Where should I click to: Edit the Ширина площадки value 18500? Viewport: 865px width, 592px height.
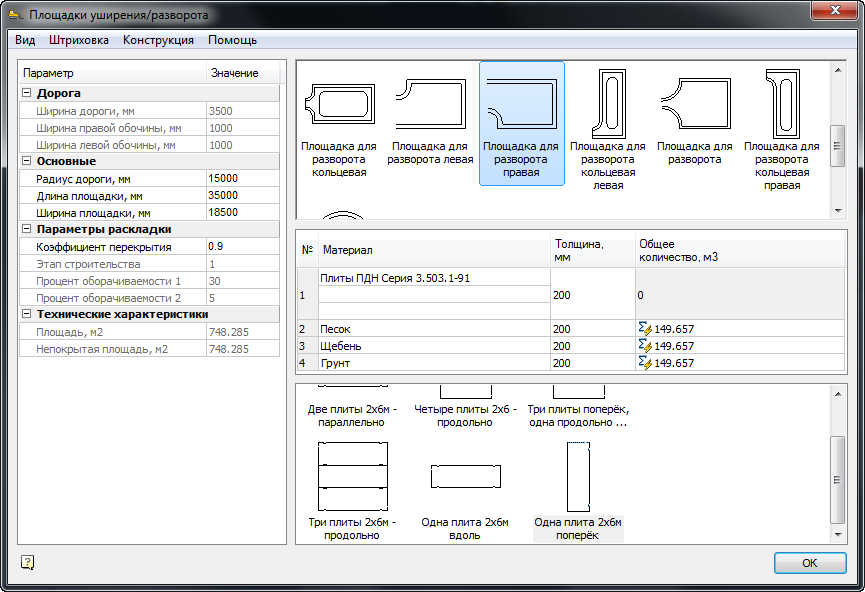coord(243,212)
